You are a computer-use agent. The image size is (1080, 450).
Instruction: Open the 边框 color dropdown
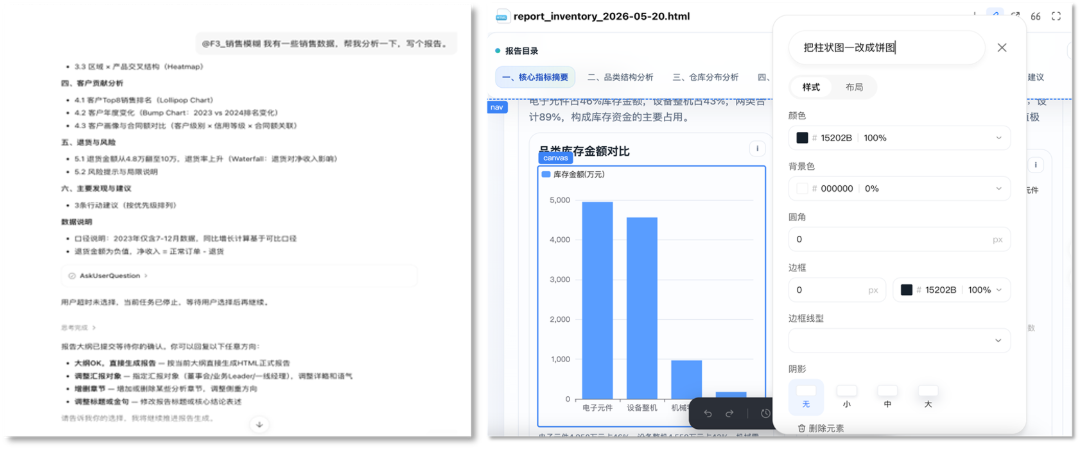999,290
